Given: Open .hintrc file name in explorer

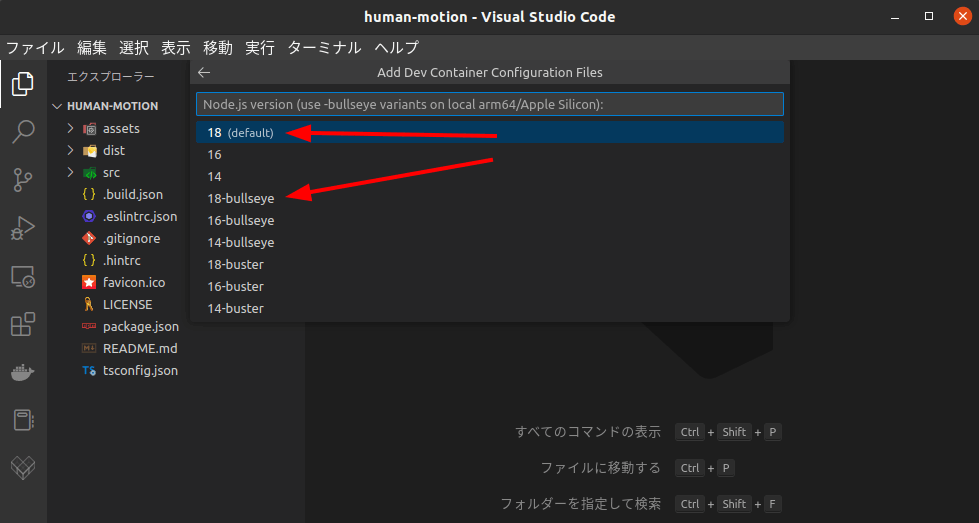Looking at the screenshot, I should point(122,260).
